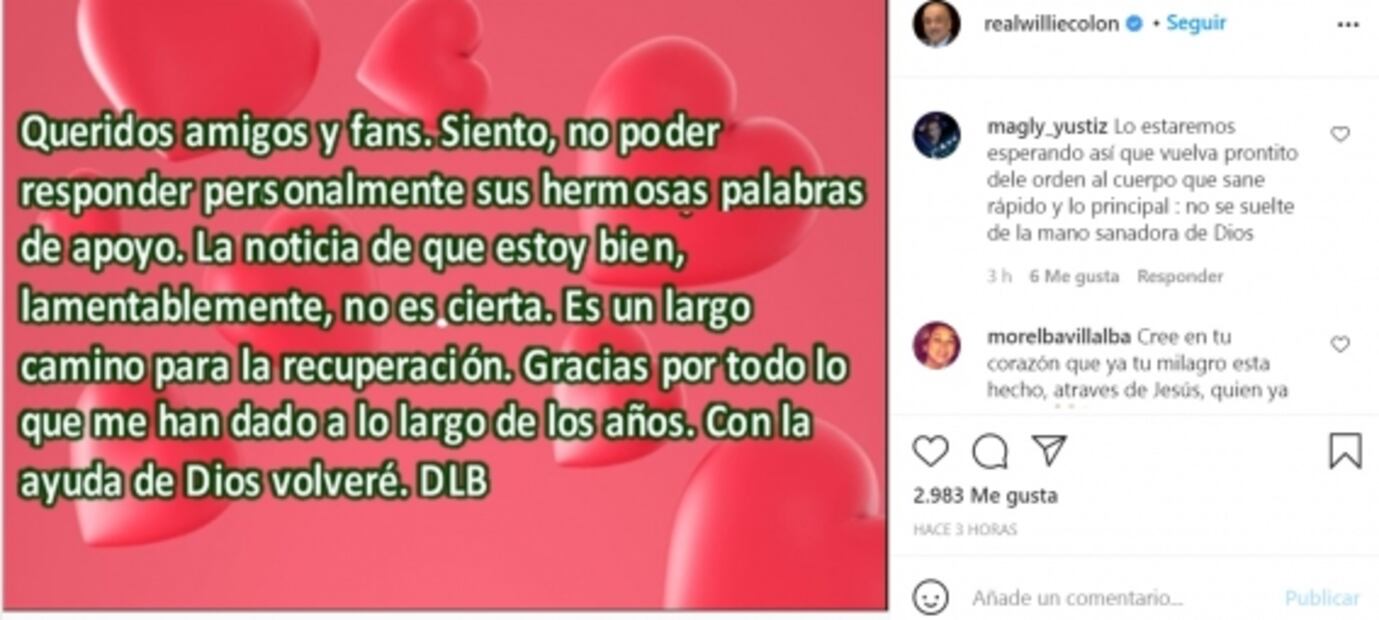Screen dimensions: 1379x620
Task: Open the emoji picker smiley icon
Action: (930, 598)
